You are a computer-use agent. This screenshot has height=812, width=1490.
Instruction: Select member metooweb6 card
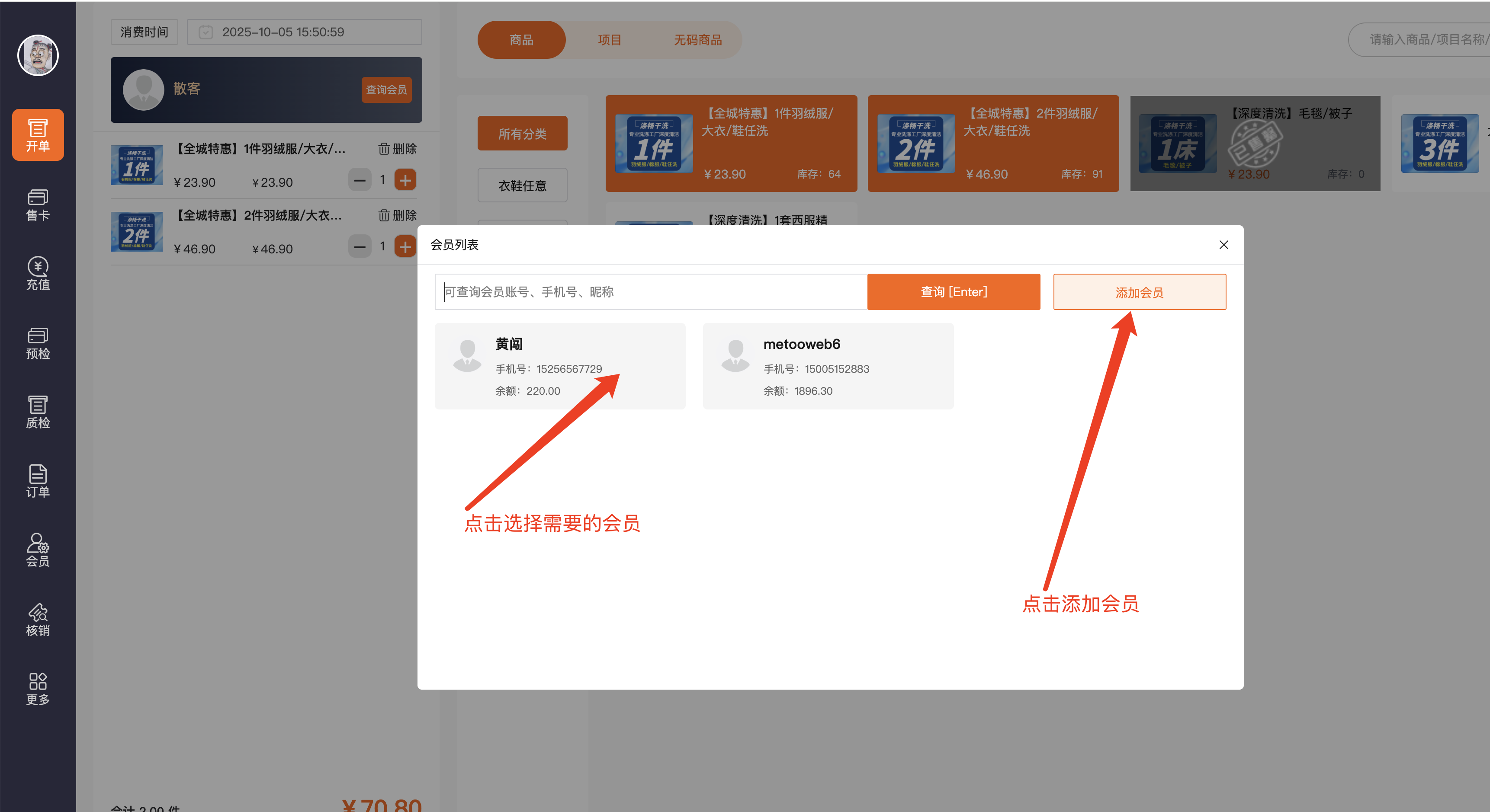coord(828,366)
